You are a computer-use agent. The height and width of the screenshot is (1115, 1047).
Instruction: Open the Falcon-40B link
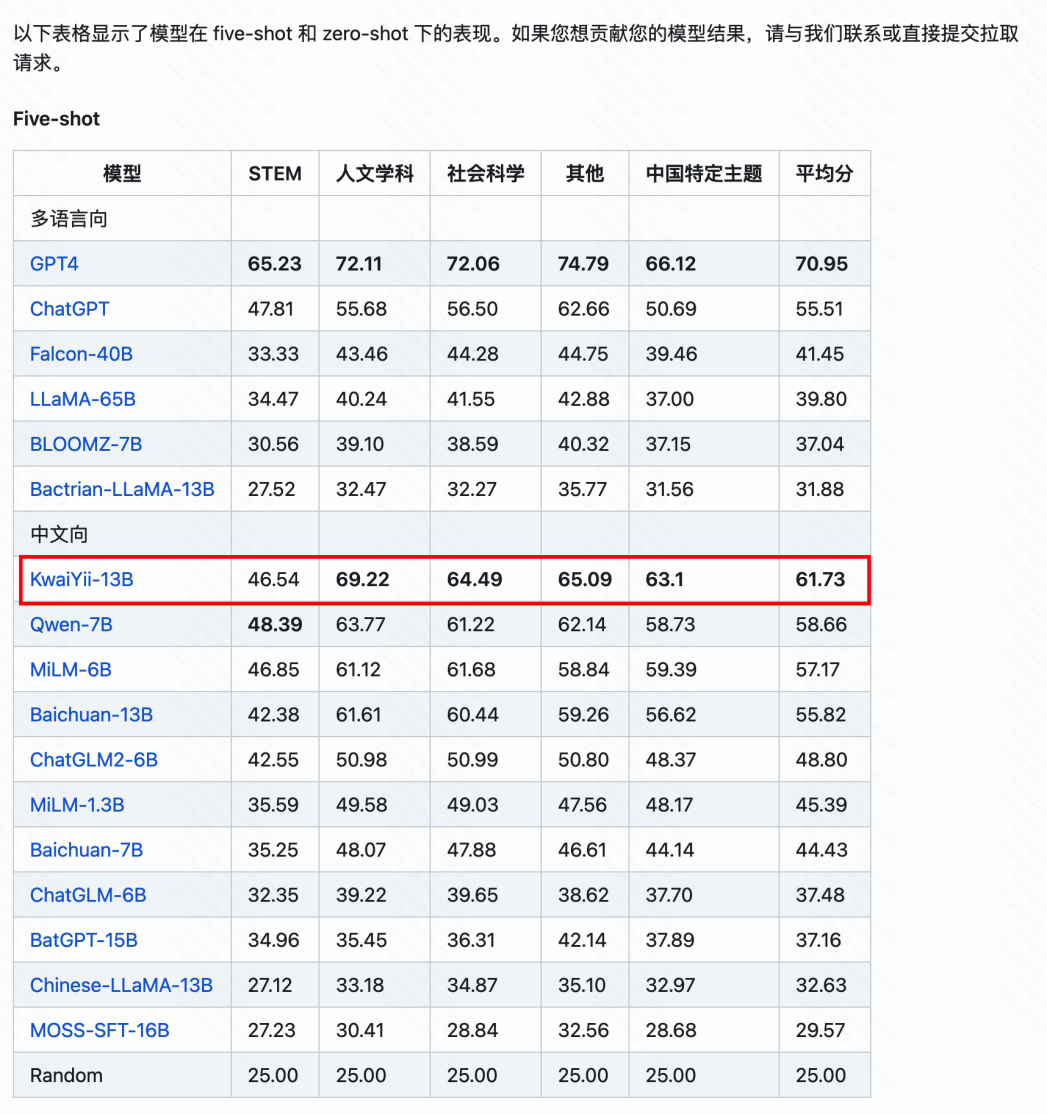pos(81,354)
